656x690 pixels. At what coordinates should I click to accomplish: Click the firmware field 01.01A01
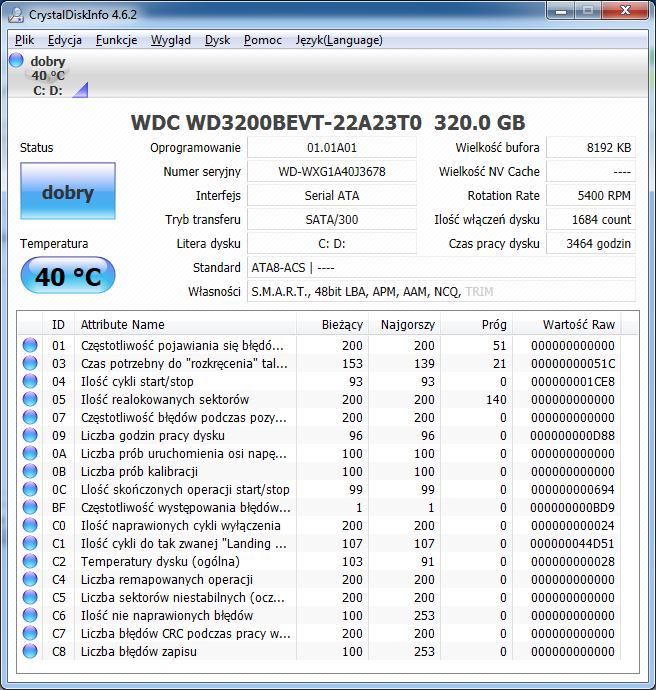(x=332, y=148)
